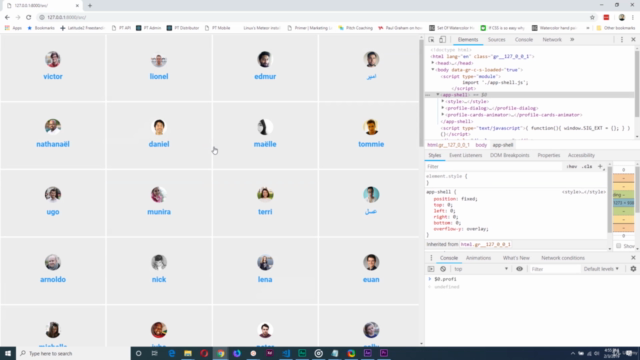Open victor profile card
Image resolution: width=640 pixels, height=360 pixels.
tap(53, 67)
